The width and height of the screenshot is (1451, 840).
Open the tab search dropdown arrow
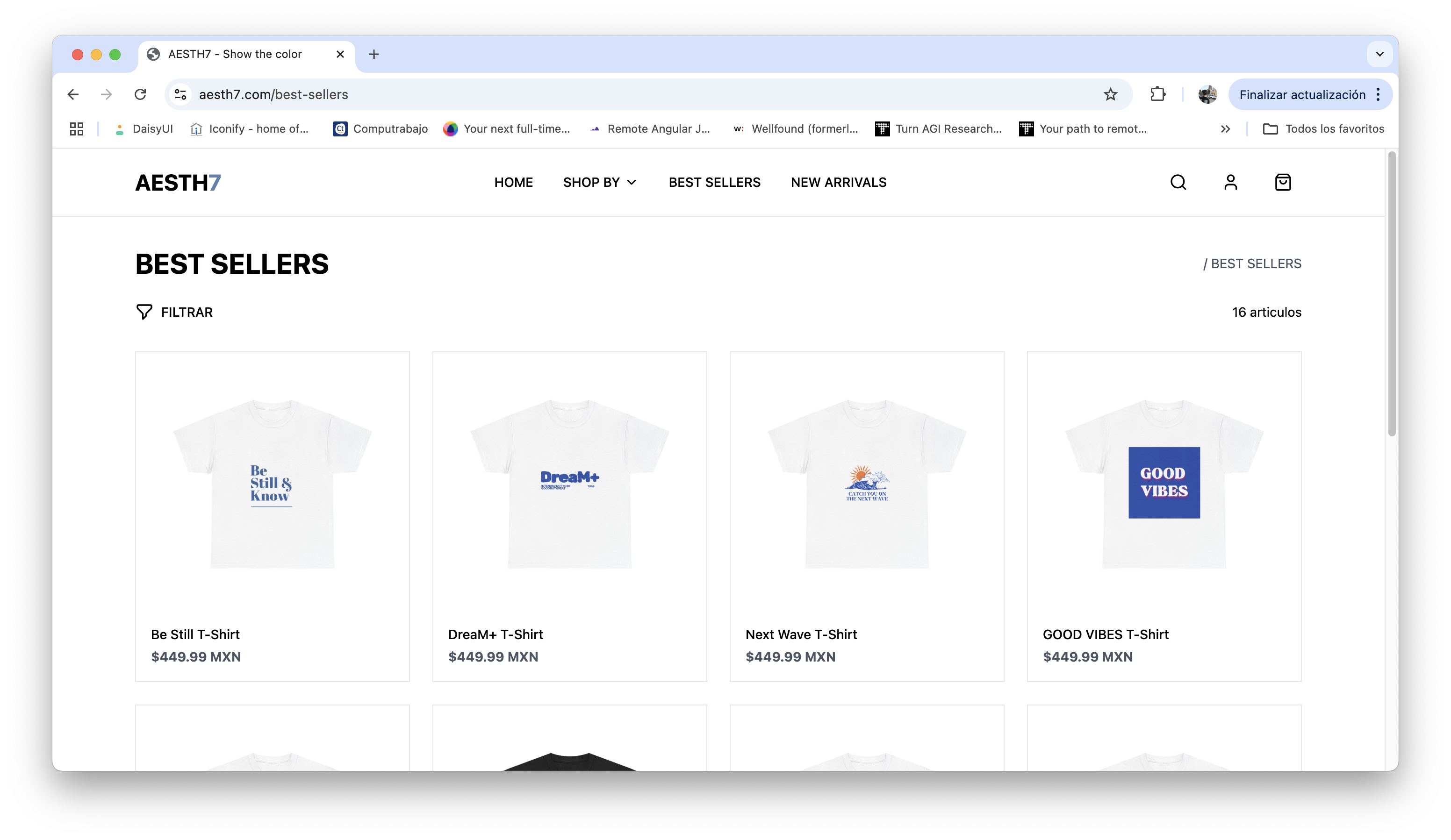[1379, 54]
